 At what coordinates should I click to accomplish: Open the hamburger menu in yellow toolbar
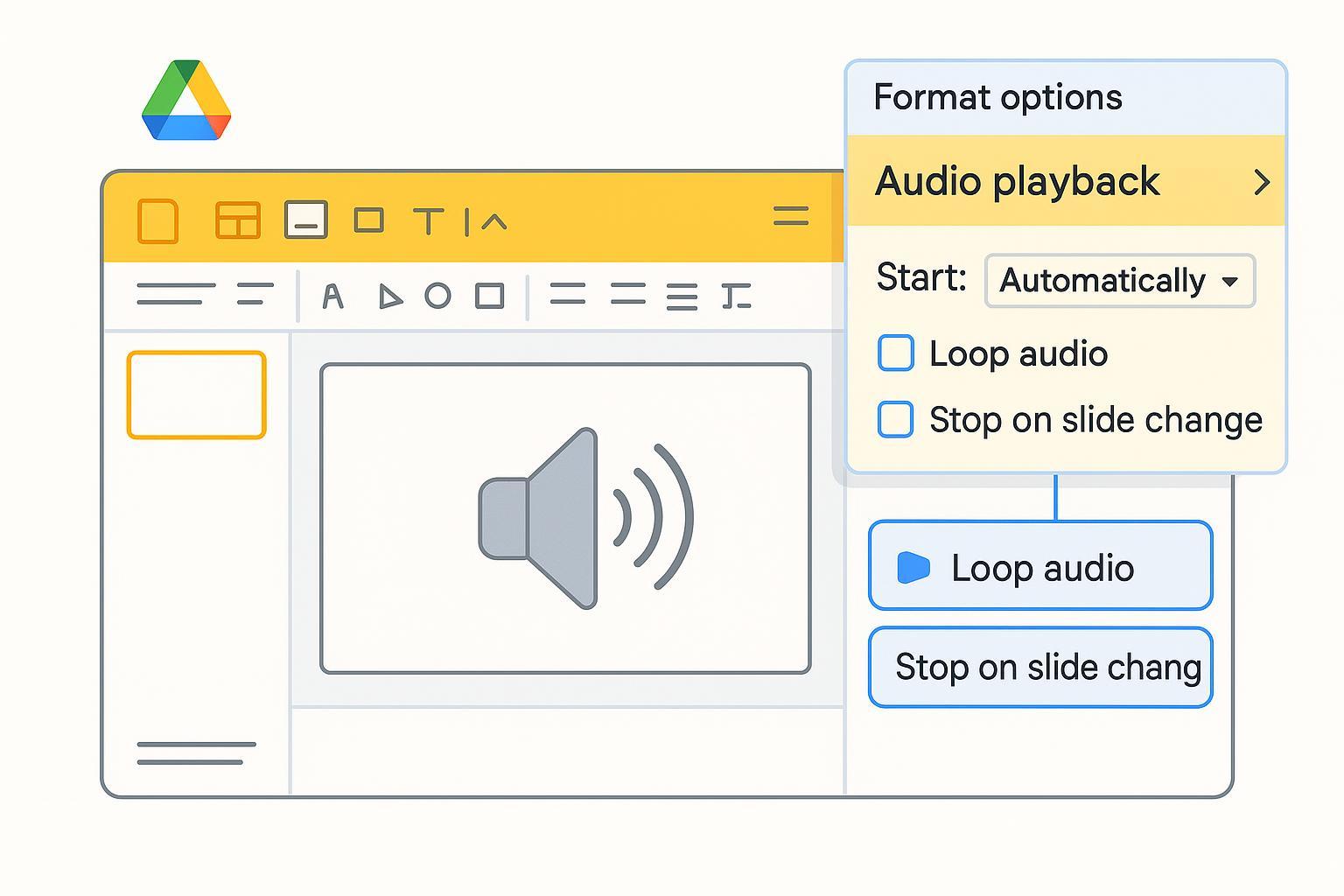pyautogui.click(x=791, y=216)
